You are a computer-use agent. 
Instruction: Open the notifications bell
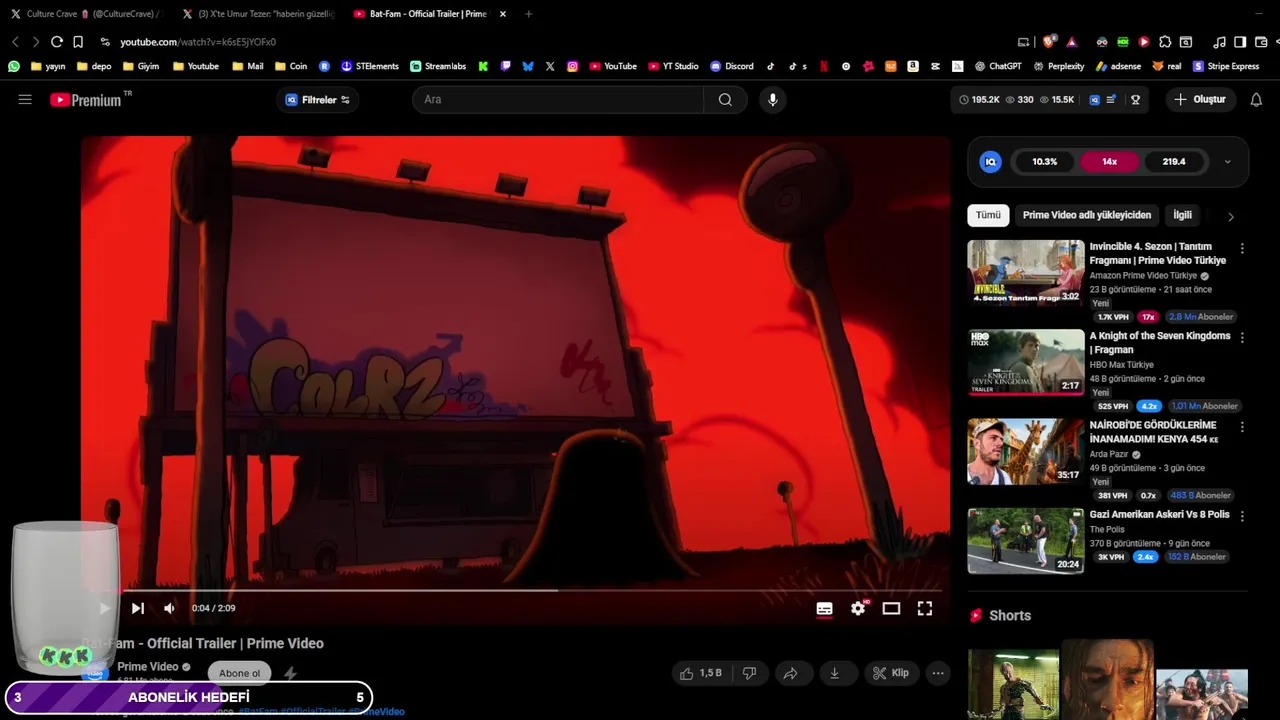click(x=1256, y=100)
